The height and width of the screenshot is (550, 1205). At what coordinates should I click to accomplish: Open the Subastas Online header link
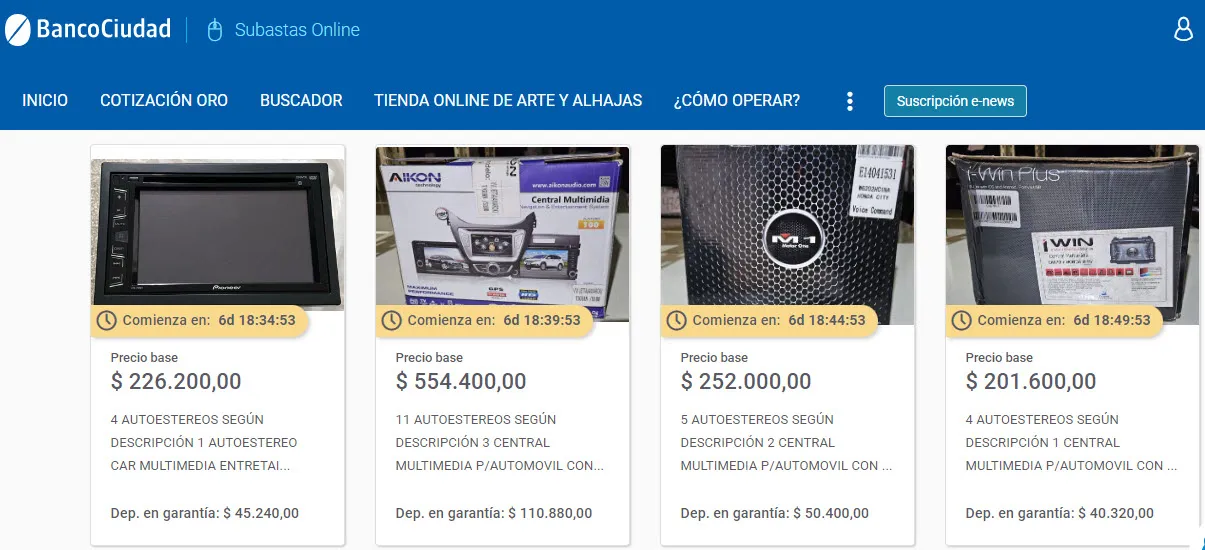tap(297, 30)
